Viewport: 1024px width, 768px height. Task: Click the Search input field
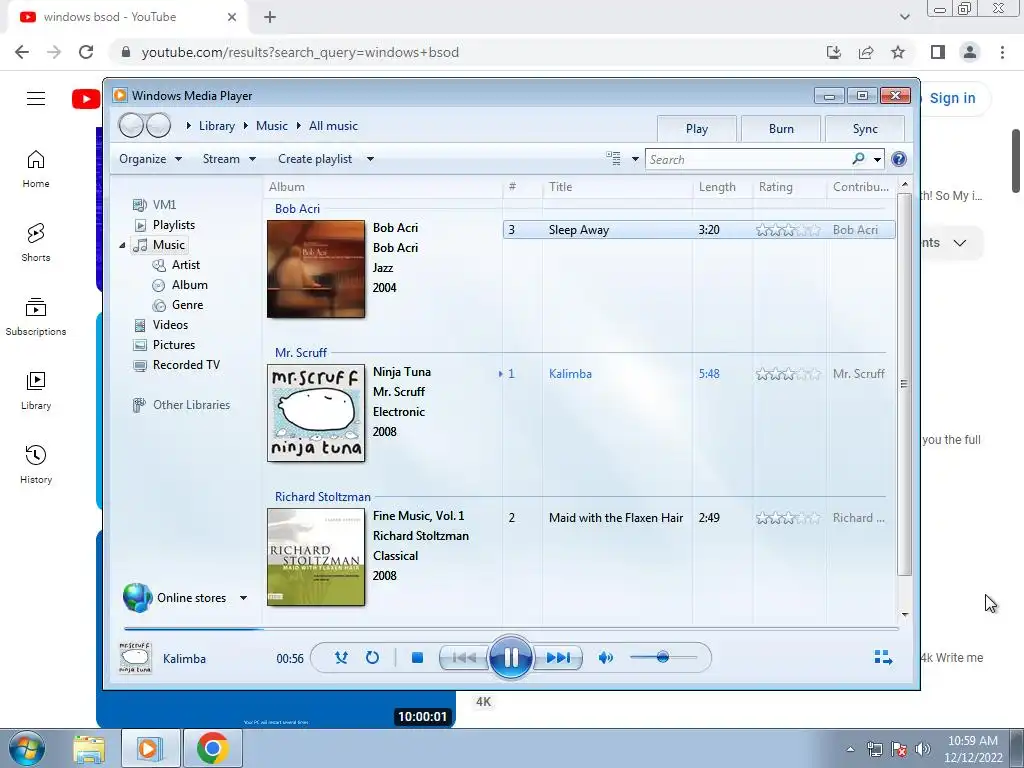coord(748,159)
